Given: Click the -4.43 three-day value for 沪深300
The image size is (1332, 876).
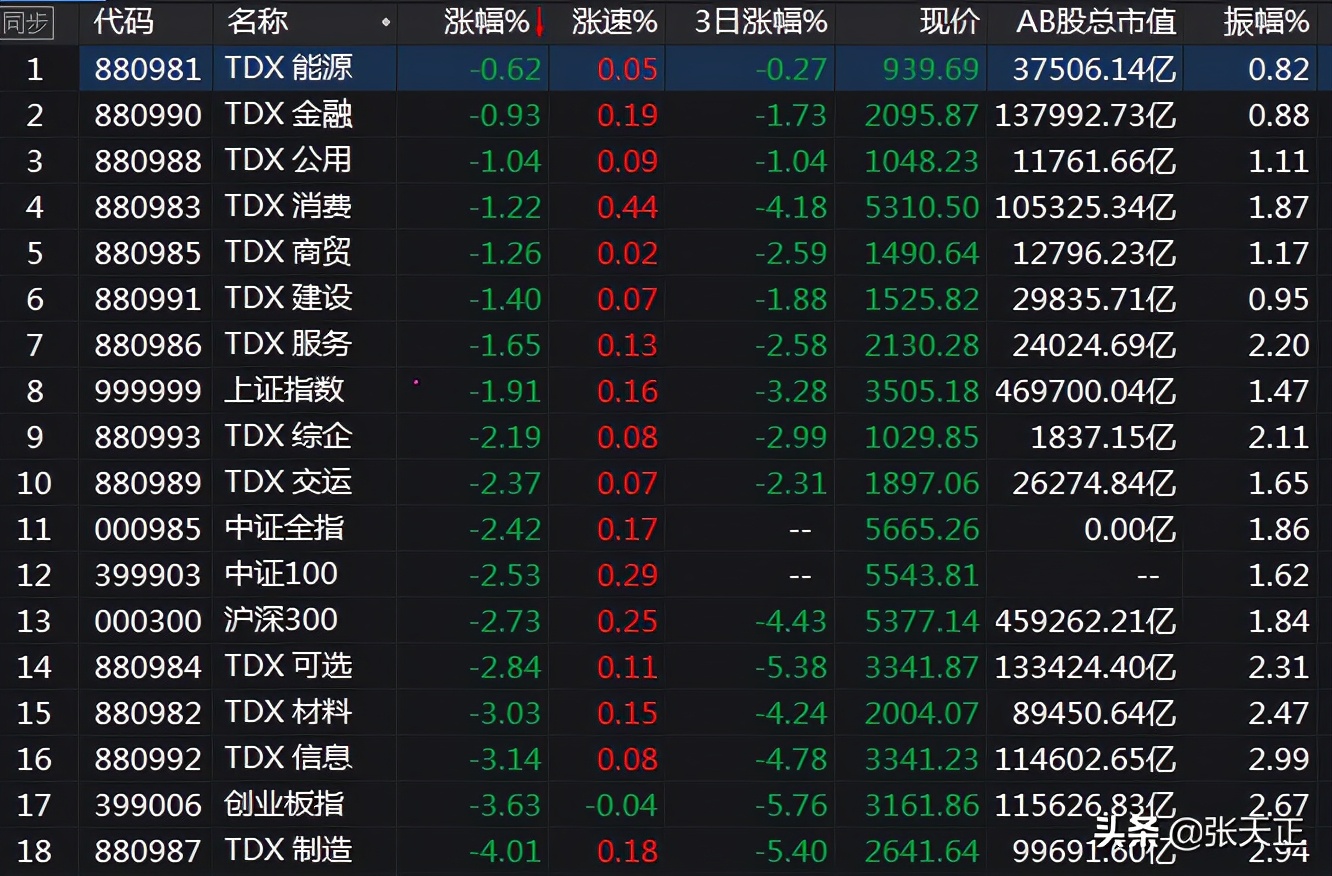Looking at the screenshot, I should 791,621.
